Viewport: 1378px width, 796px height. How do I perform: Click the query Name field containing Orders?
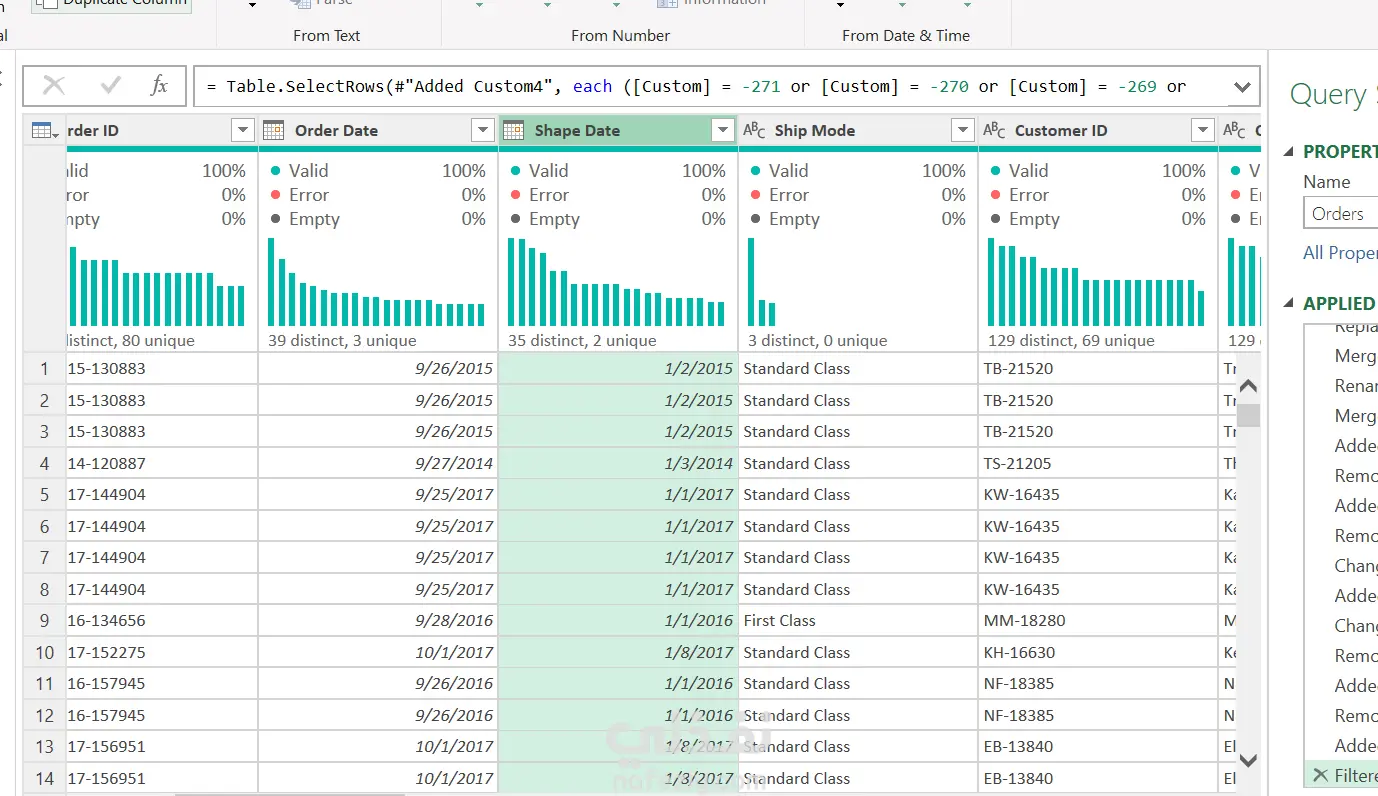tap(1340, 213)
